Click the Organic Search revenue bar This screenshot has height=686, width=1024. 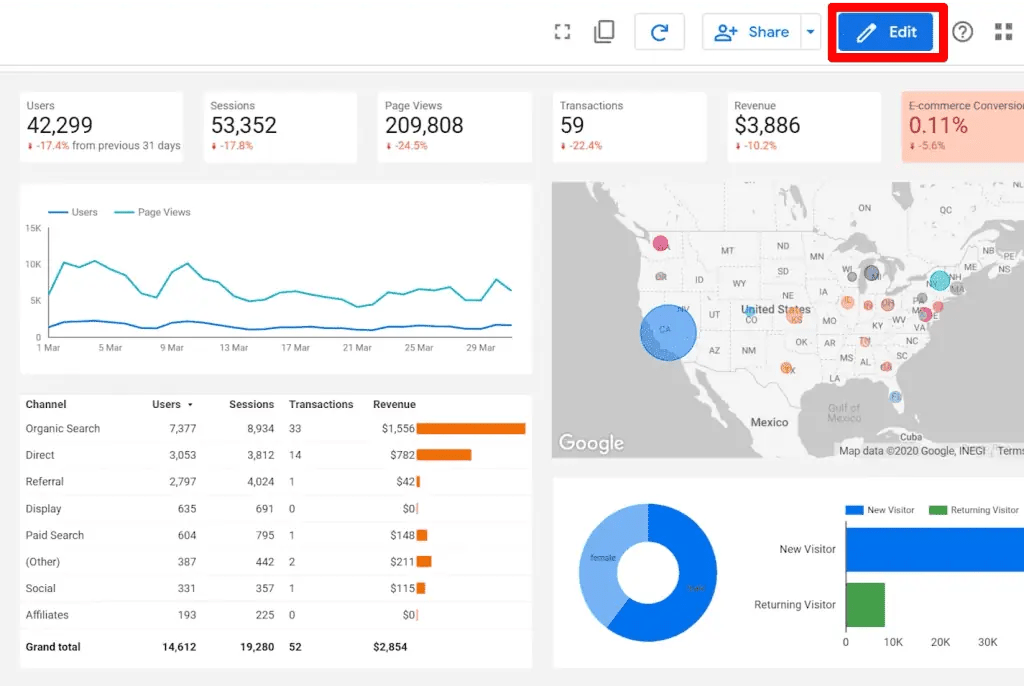470,428
